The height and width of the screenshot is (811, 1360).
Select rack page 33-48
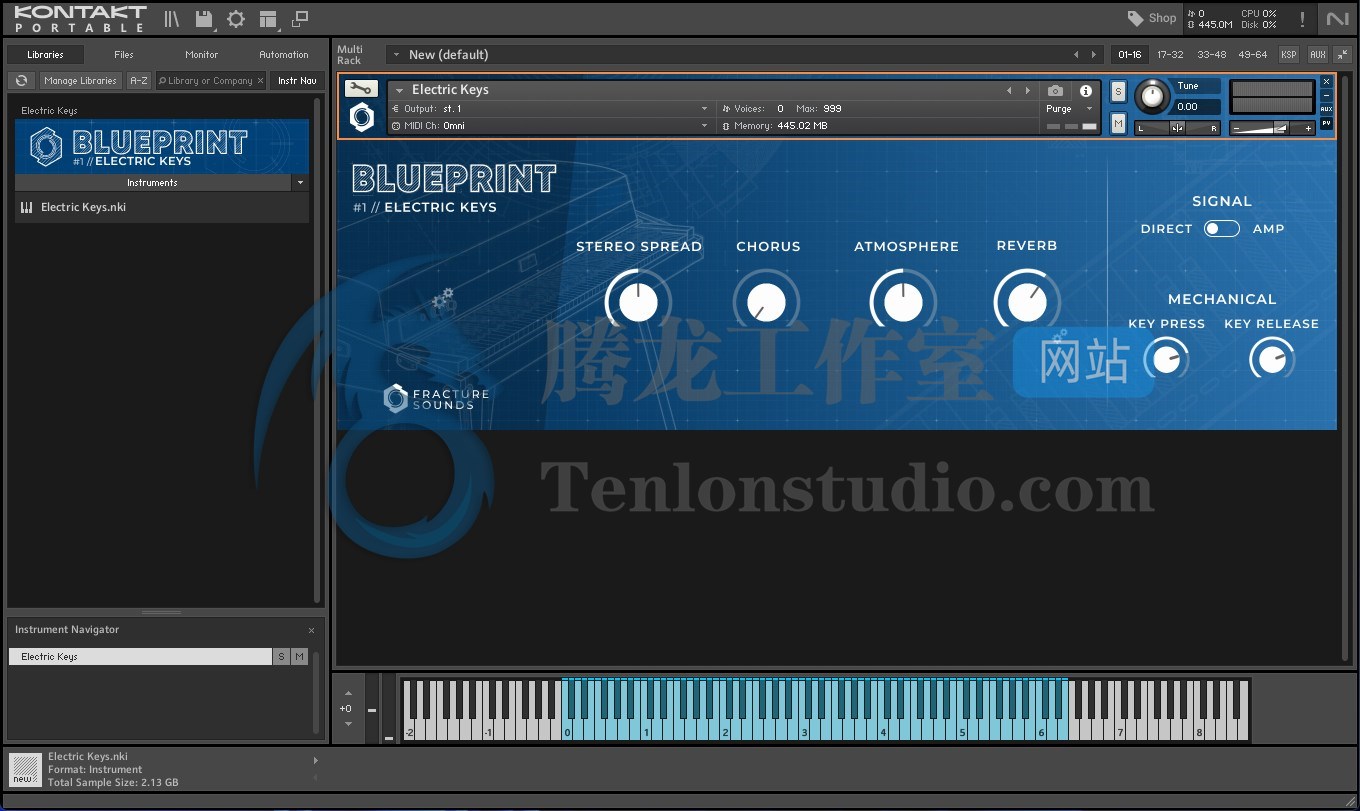[x=1211, y=55]
